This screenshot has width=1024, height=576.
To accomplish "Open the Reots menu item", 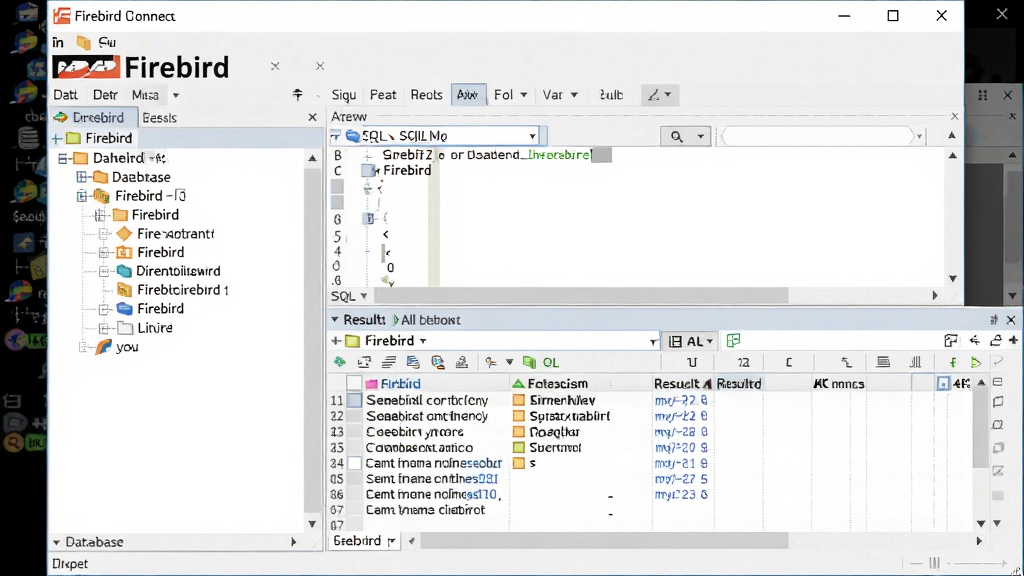I will coord(426,95).
